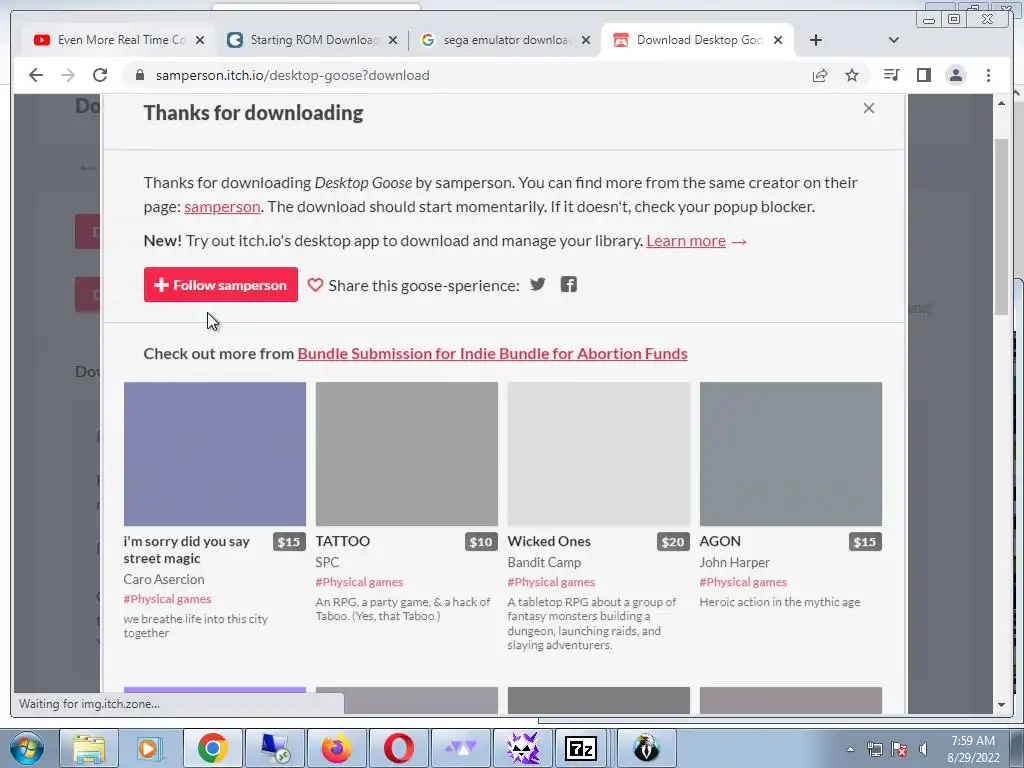The height and width of the screenshot is (768, 1024).
Task: Launch Firefox from the taskbar
Action: (336, 748)
